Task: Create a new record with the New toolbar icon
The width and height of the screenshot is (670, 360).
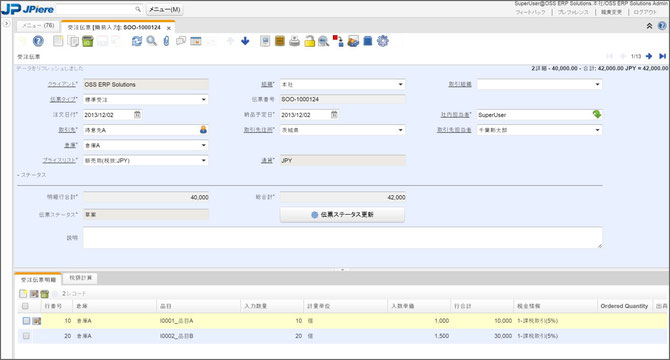Action: pos(58,41)
